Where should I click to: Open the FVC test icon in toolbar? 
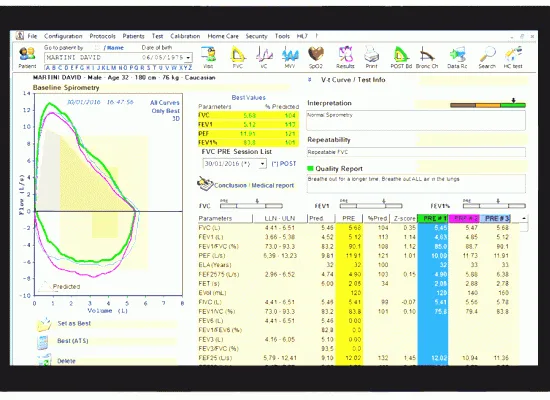click(x=238, y=57)
